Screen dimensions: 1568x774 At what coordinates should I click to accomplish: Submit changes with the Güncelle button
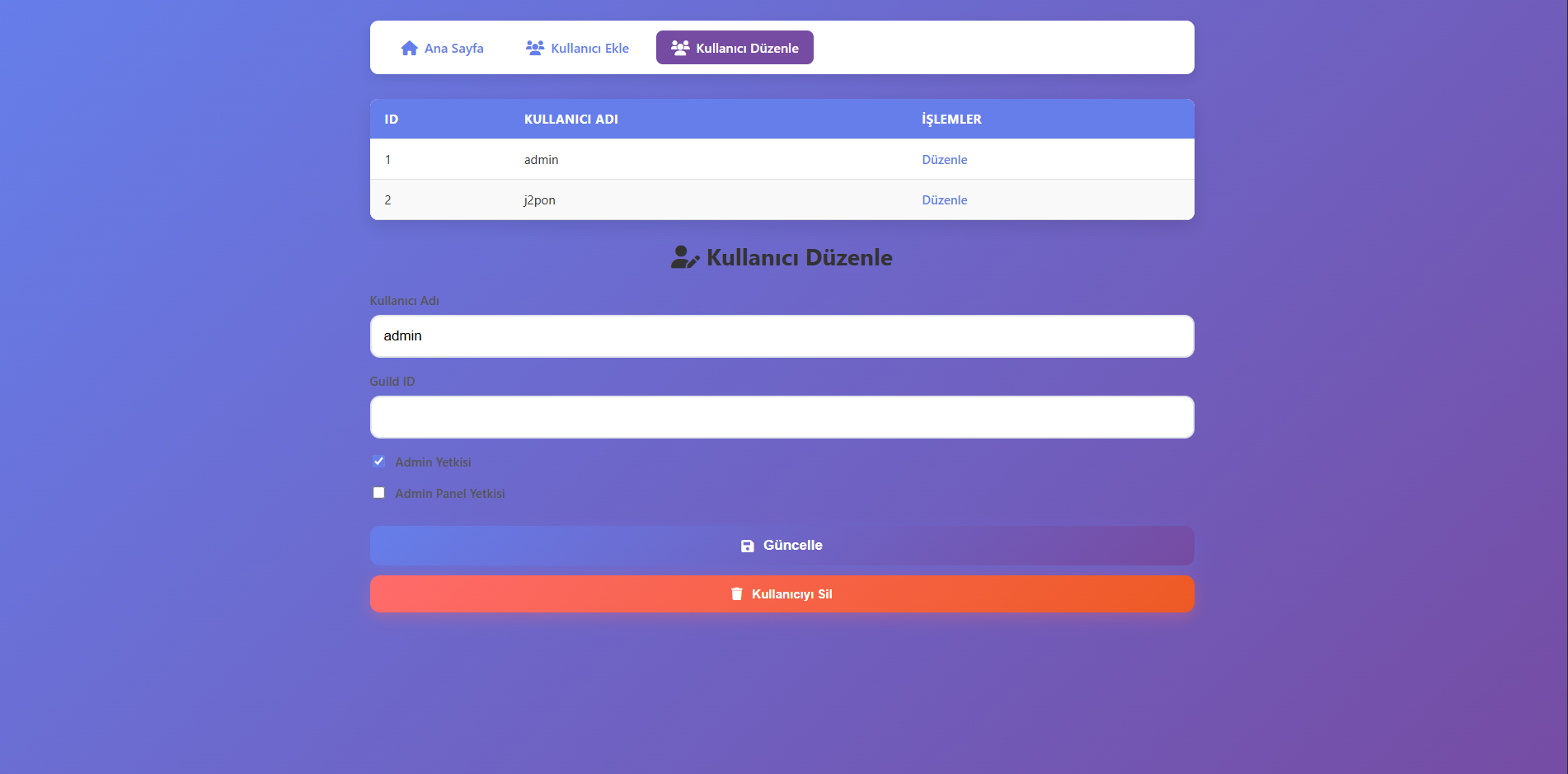[782, 546]
